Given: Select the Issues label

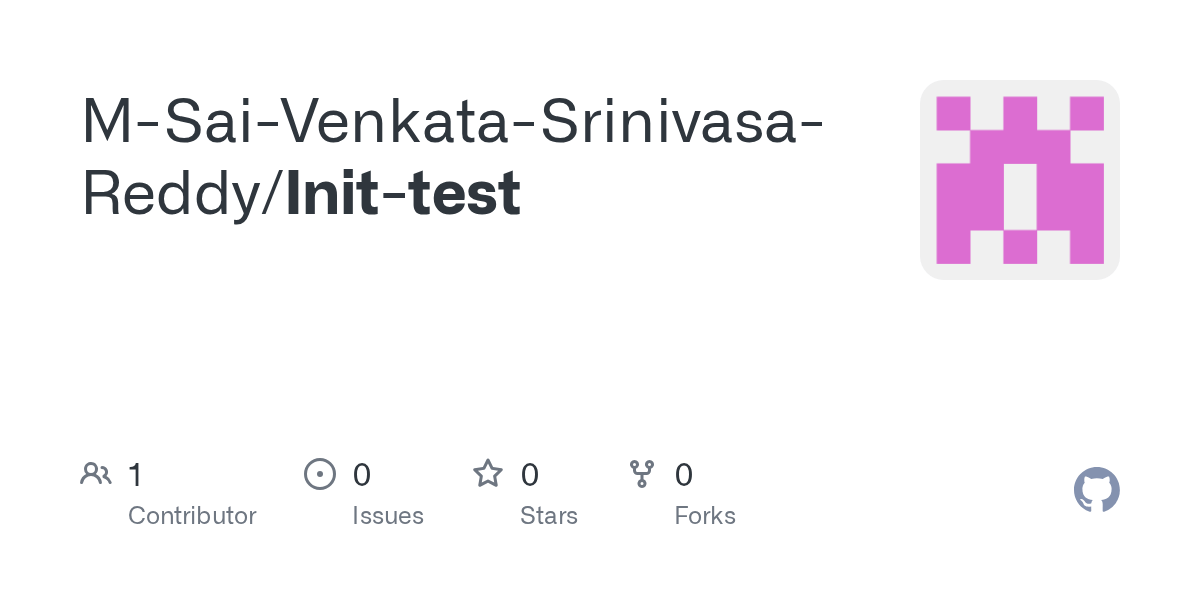Looking at the screenshot, I should (388, 516).
